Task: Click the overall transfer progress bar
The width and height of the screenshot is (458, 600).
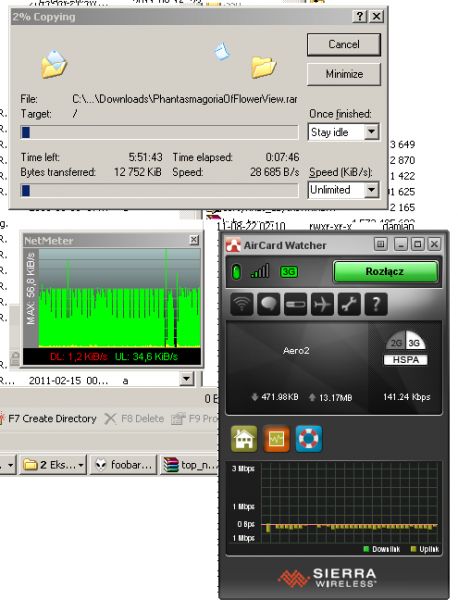Action: click(159, 190)
